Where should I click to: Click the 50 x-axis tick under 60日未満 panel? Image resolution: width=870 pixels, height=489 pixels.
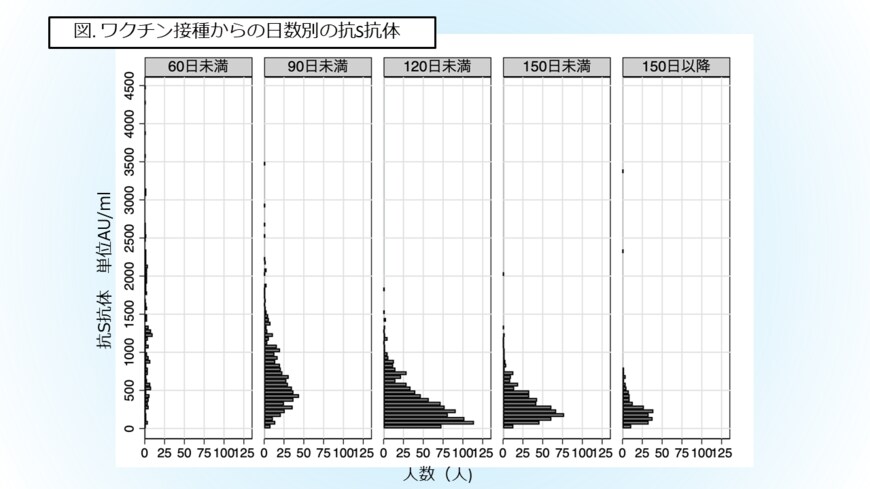point(184,454)
